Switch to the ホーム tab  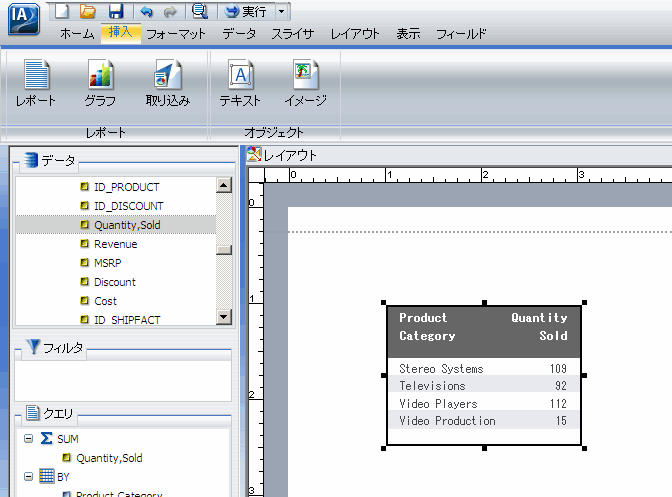coord(77,33)
